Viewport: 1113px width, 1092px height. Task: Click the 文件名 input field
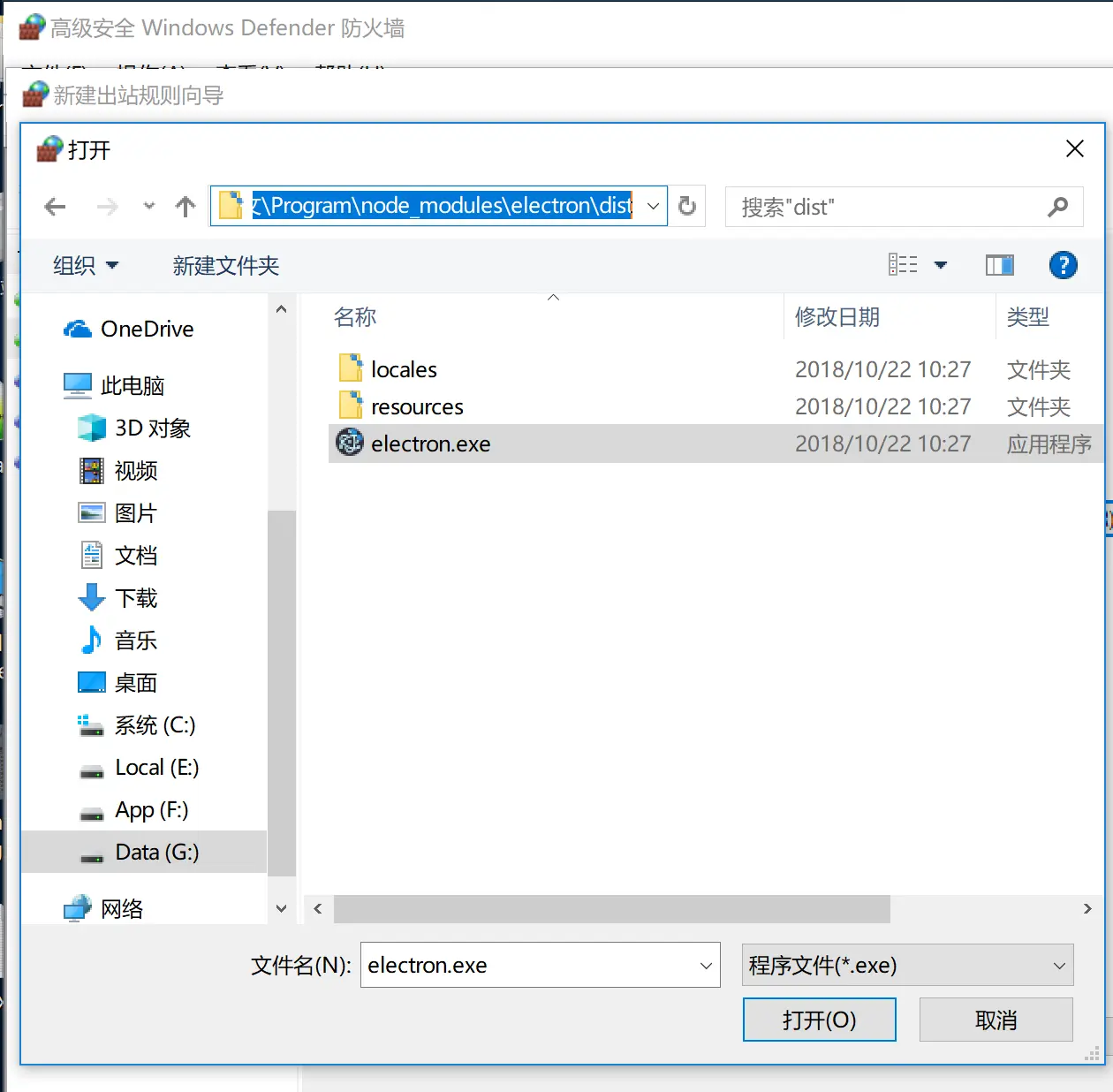point(530,966)
